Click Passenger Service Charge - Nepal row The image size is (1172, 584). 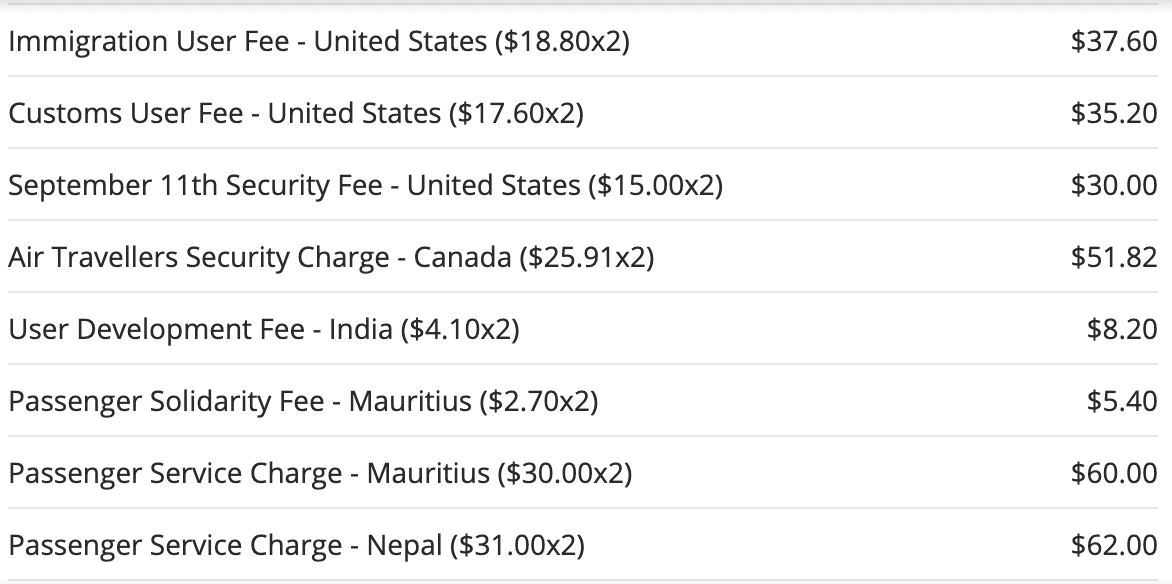coord(296,546)
